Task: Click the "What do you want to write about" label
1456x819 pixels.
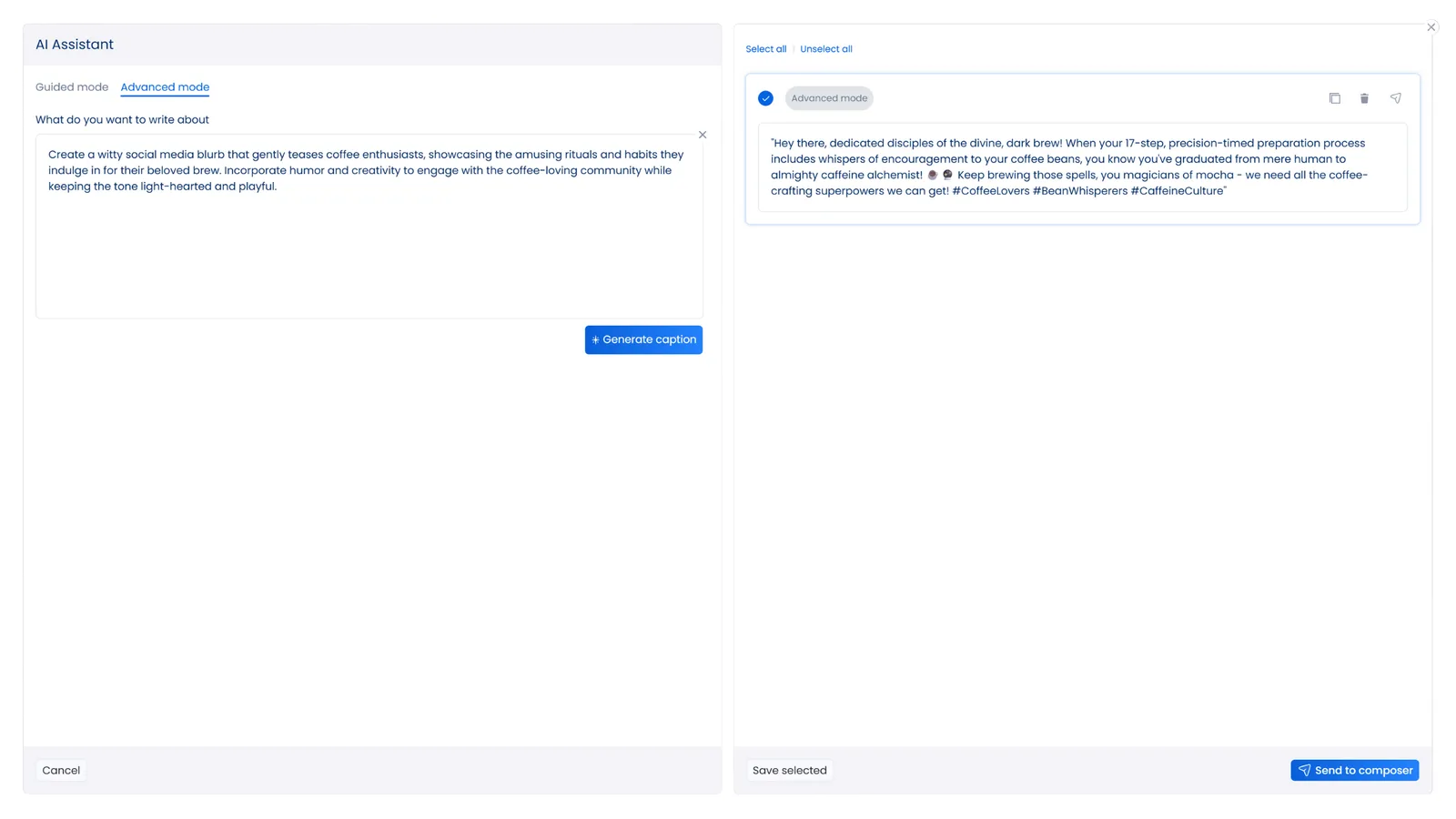Action: tap(122, 120)
